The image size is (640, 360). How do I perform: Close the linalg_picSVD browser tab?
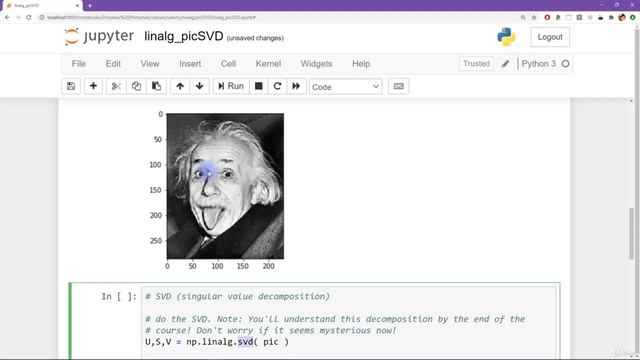click(77, 6)
